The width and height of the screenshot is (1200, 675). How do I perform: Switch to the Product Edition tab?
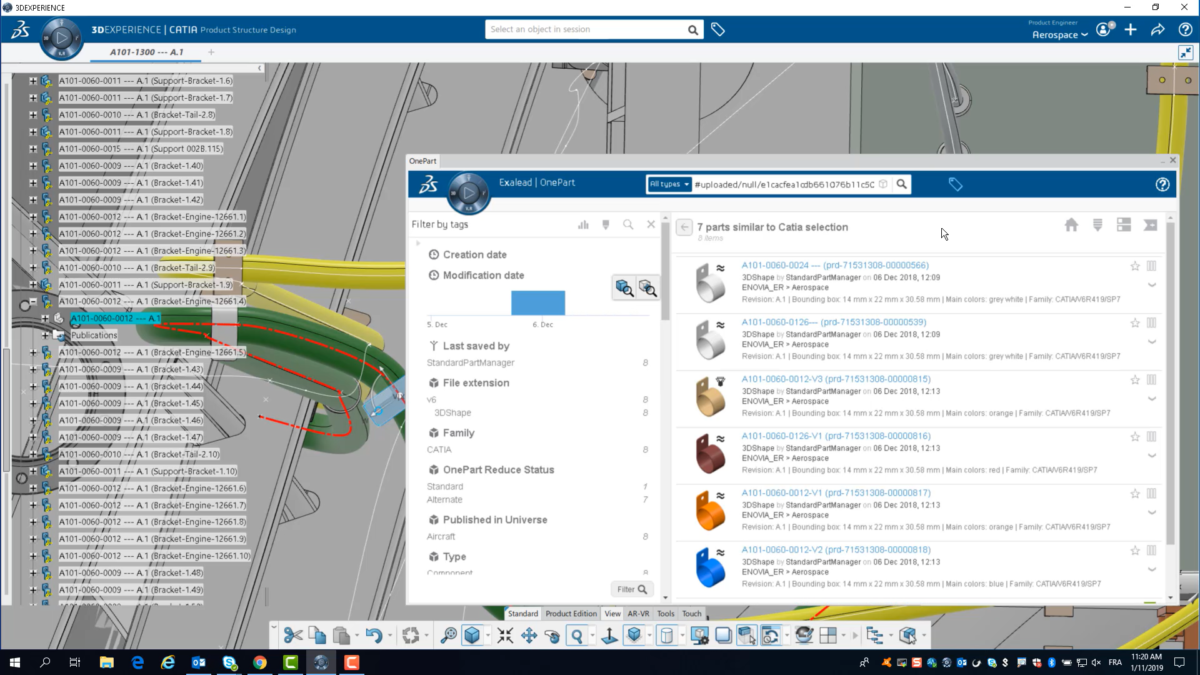coord(571,614)
